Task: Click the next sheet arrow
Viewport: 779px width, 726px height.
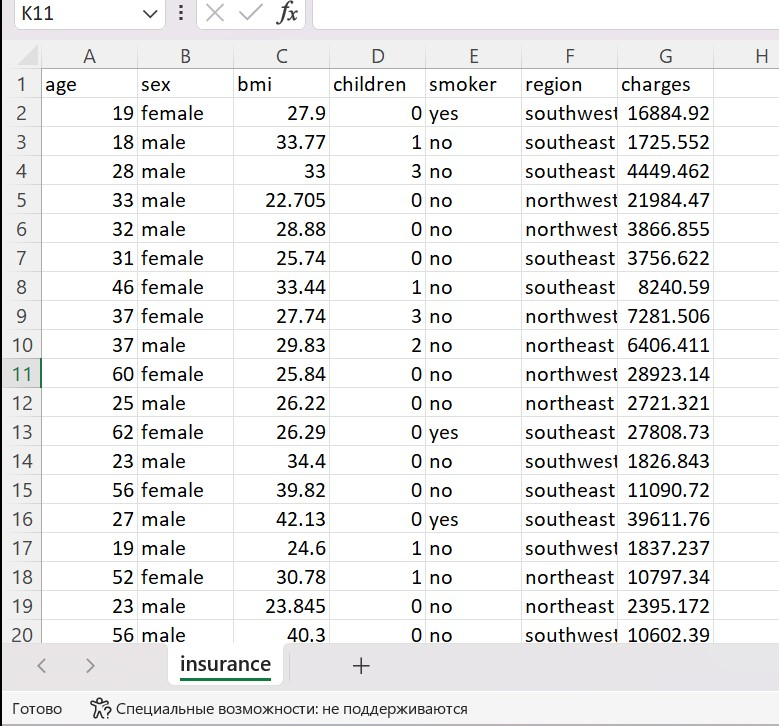Action: pos(89,665)
